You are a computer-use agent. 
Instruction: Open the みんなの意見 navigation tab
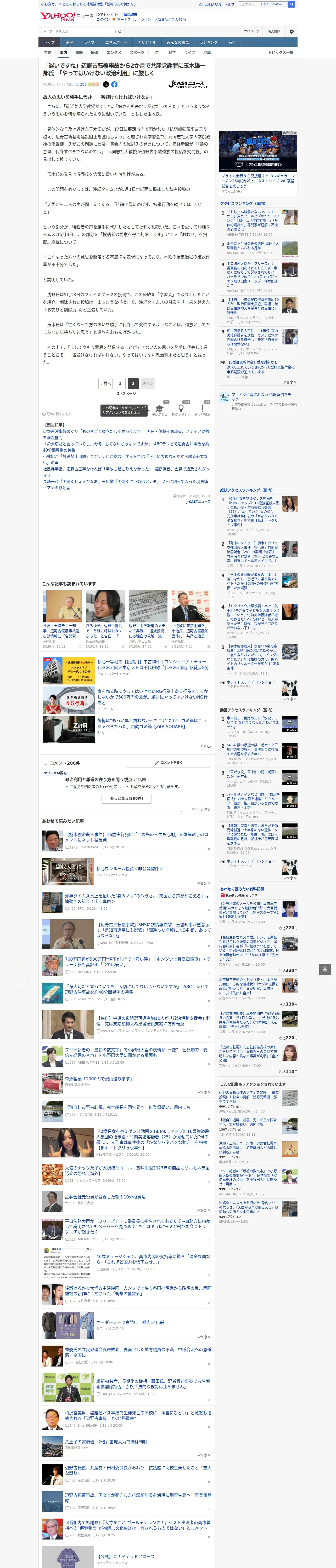pyautogui.click(x=178, y=43)
